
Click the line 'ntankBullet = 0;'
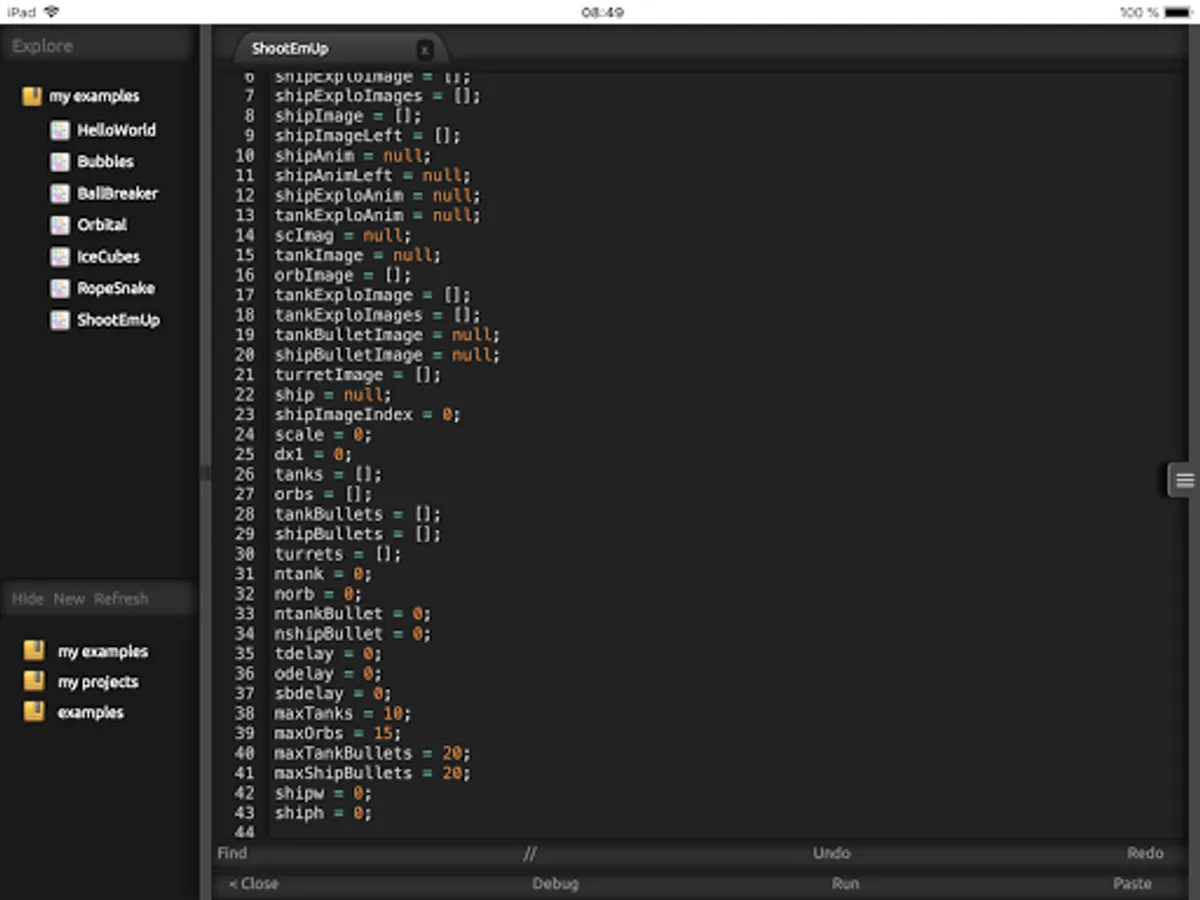tap(353, 613)
